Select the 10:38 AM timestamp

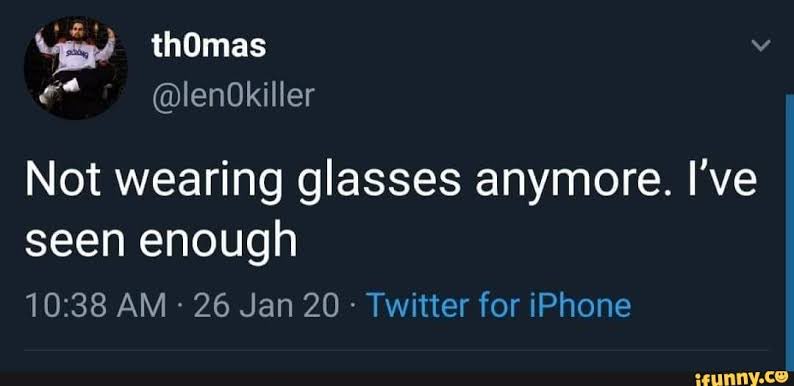tap(95, 306)
